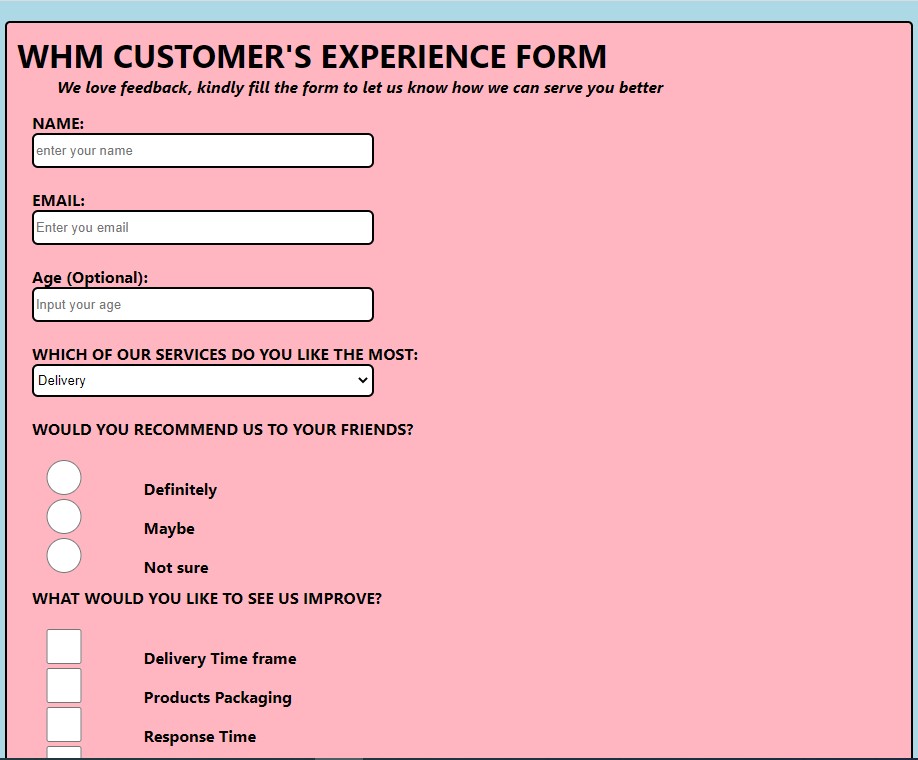
Task: Click the Products Packaging label text
Action: [x=218, y=698]
